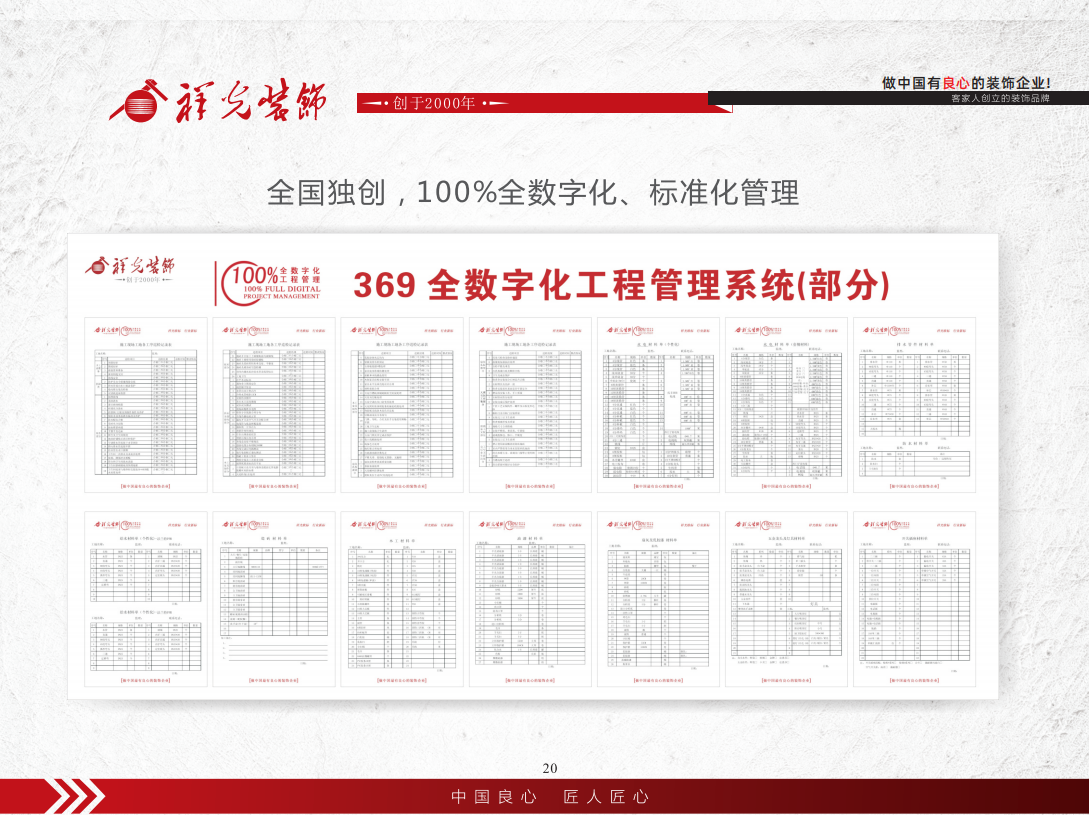Click the small 祥兴装饰 logo inside the white panel
The width and height of the screenshot is (1089, 815).
coord(130,270)
